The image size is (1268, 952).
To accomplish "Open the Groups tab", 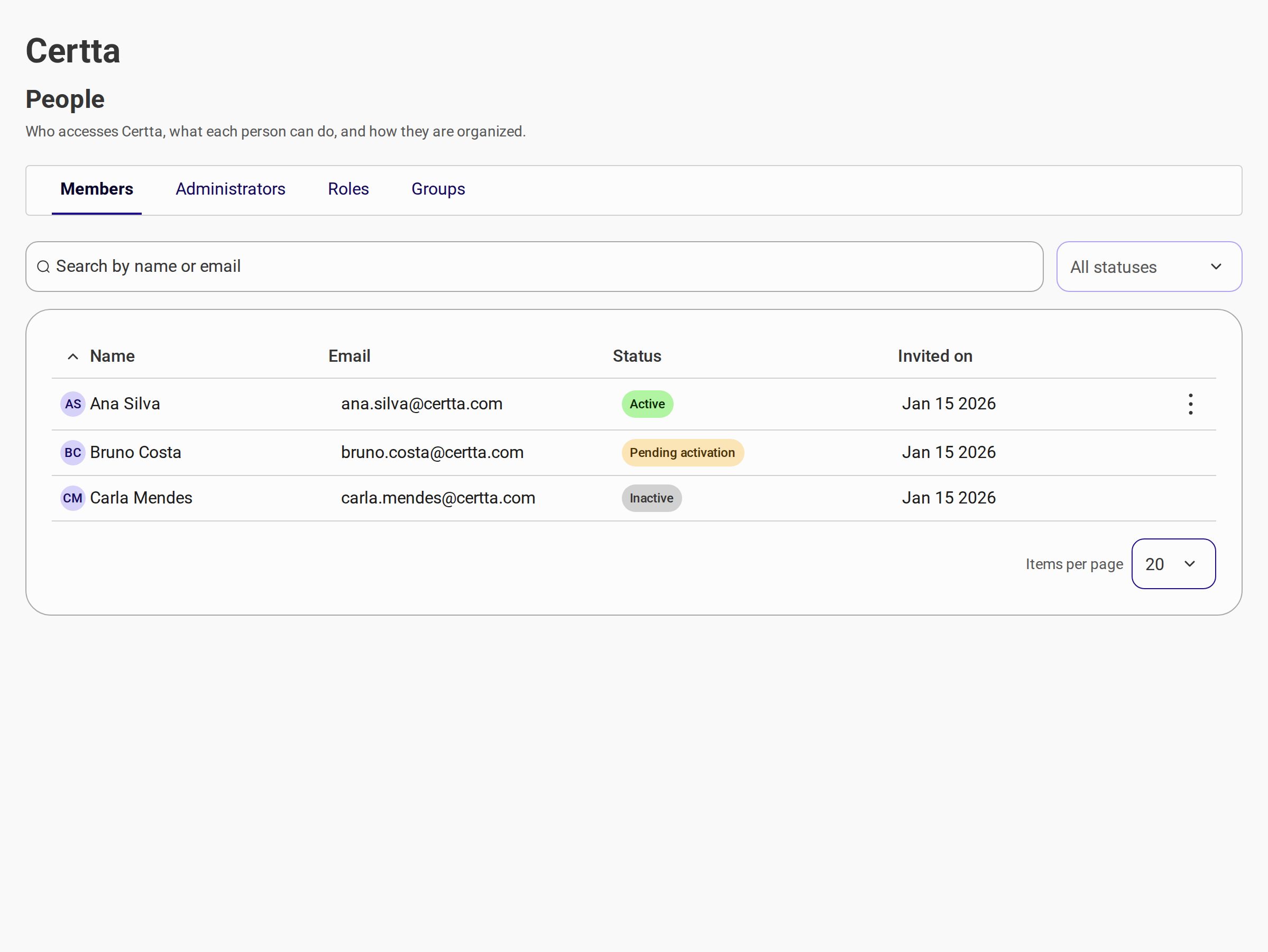I will tap(438, 189).
